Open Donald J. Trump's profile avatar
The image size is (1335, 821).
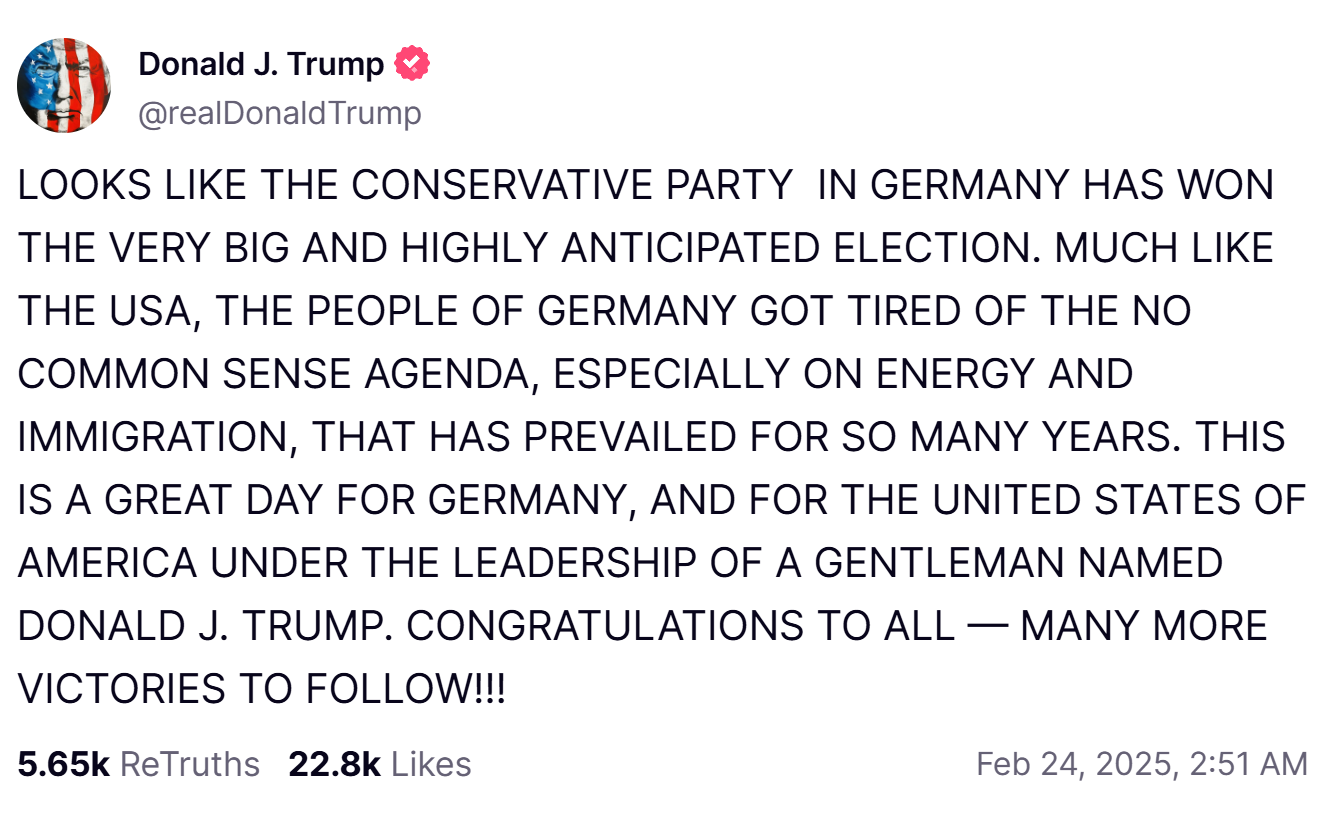[64, 85]
